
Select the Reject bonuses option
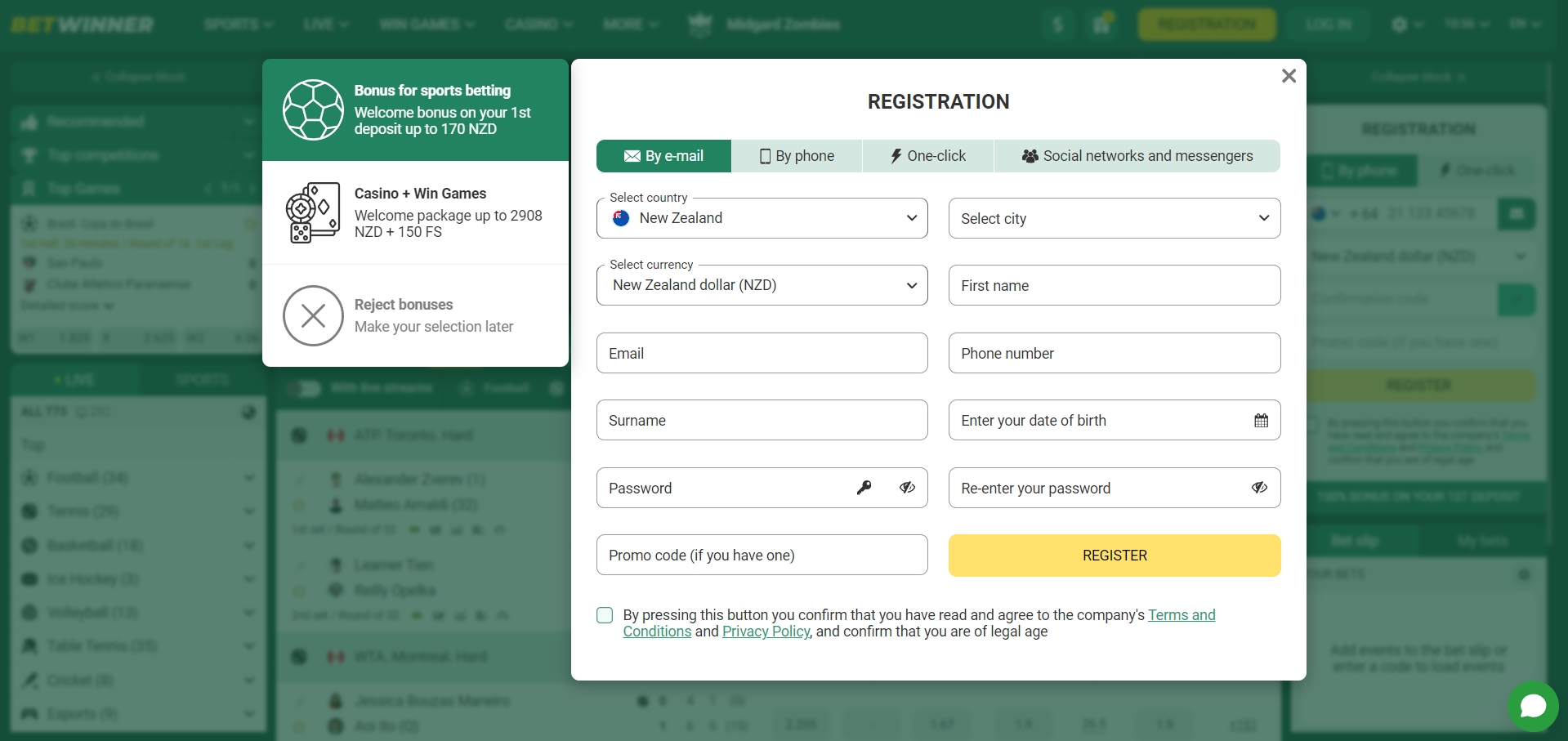[415, 315]
